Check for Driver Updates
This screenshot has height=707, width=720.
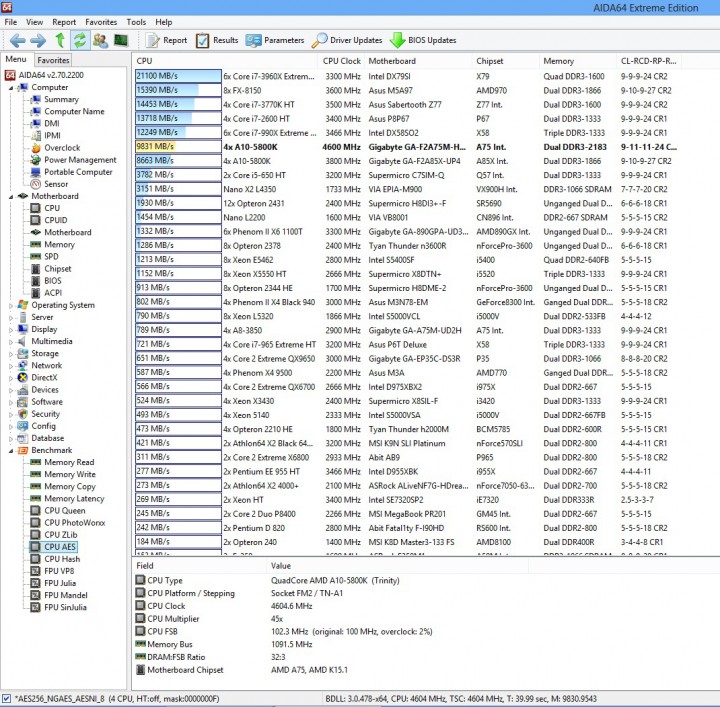coord(347,40)
